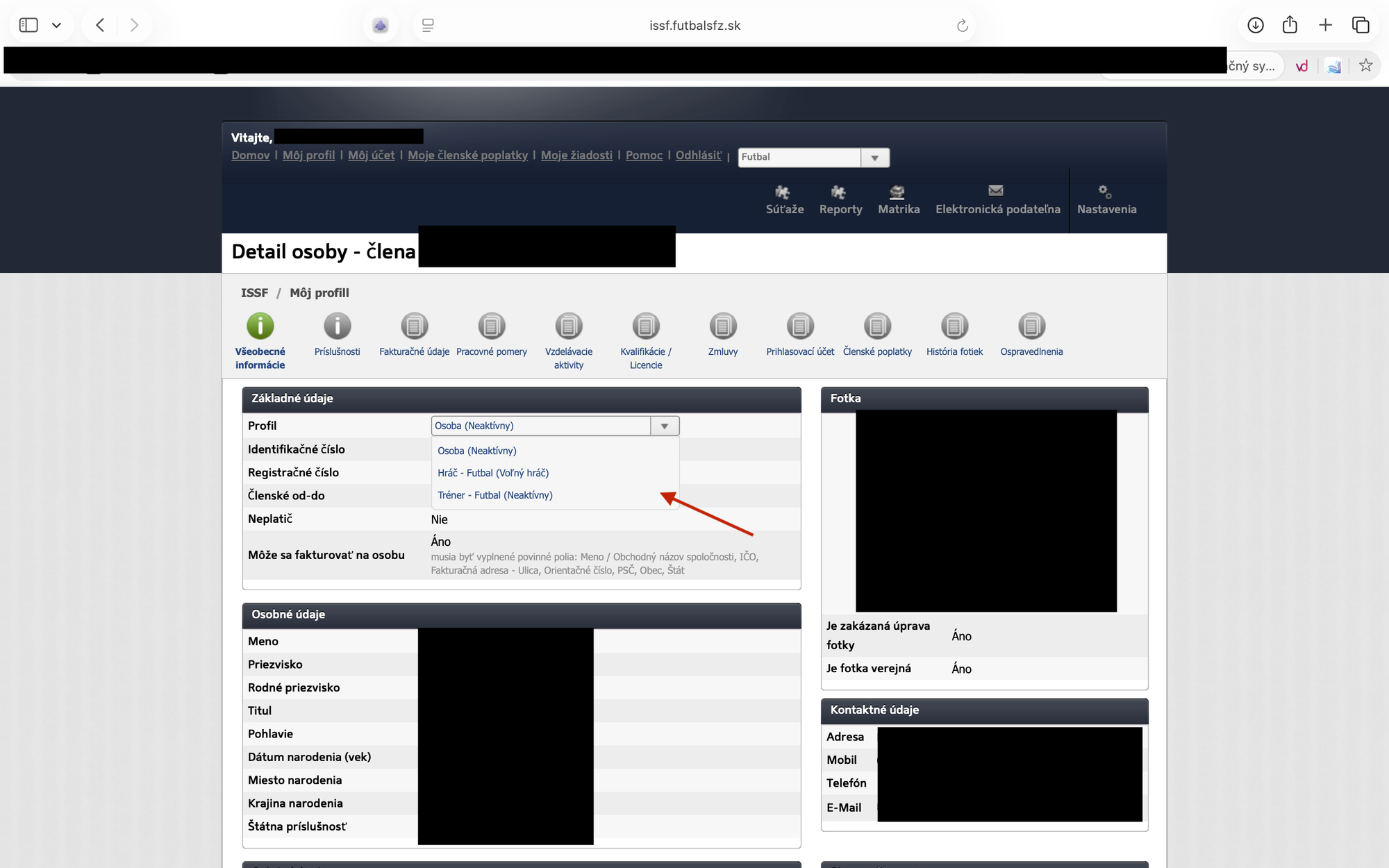
Task: Open the Moje žiadosti link
Action: click(576, 156)
